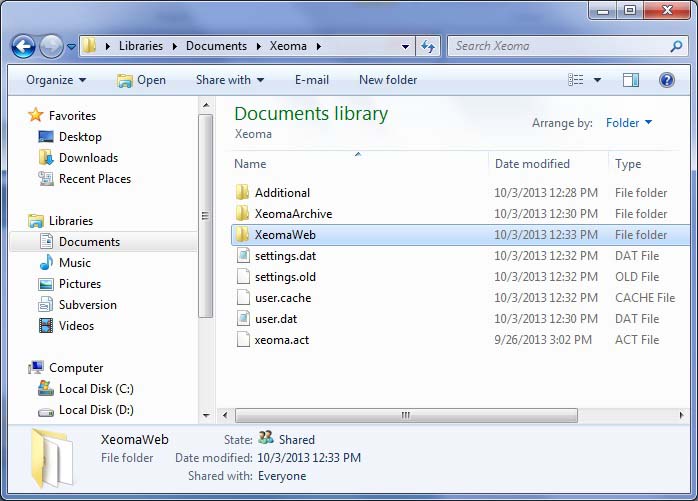This screenshot has height=501, width=698.
Task: Click the Shared with "Everyone" value
Action: point(282,476)
